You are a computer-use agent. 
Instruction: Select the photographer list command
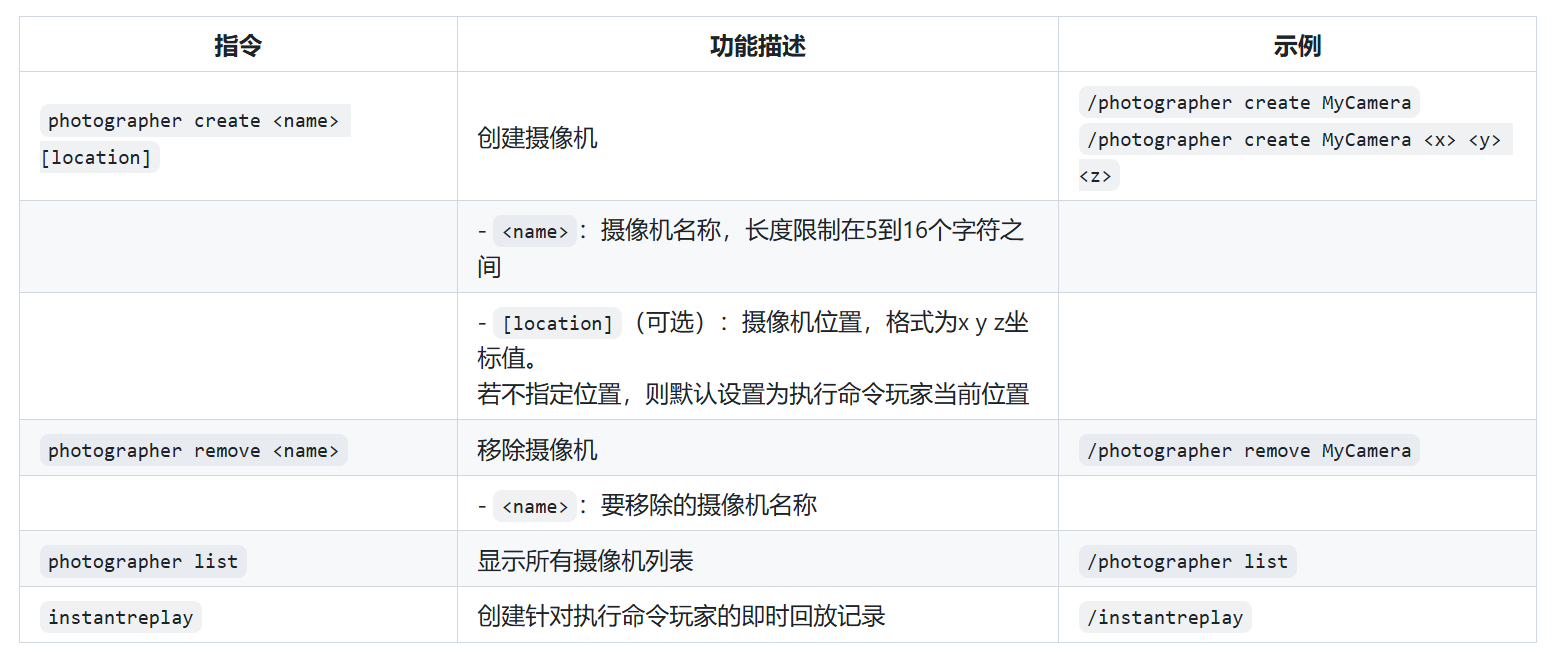click(143, 562)
